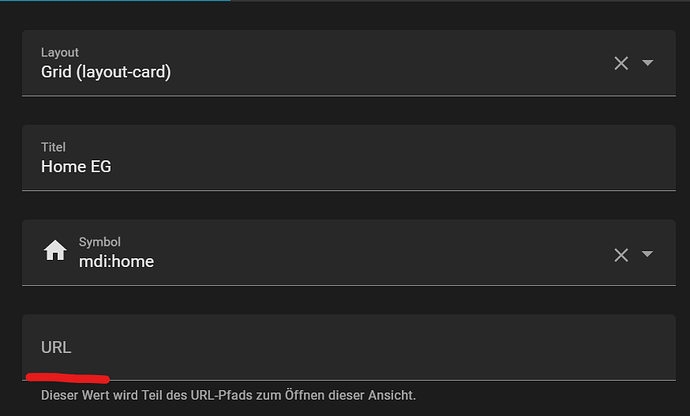Click the Home EG title text
The height and width of the screenshot is (416, 690).
click(x=76, y=167)
